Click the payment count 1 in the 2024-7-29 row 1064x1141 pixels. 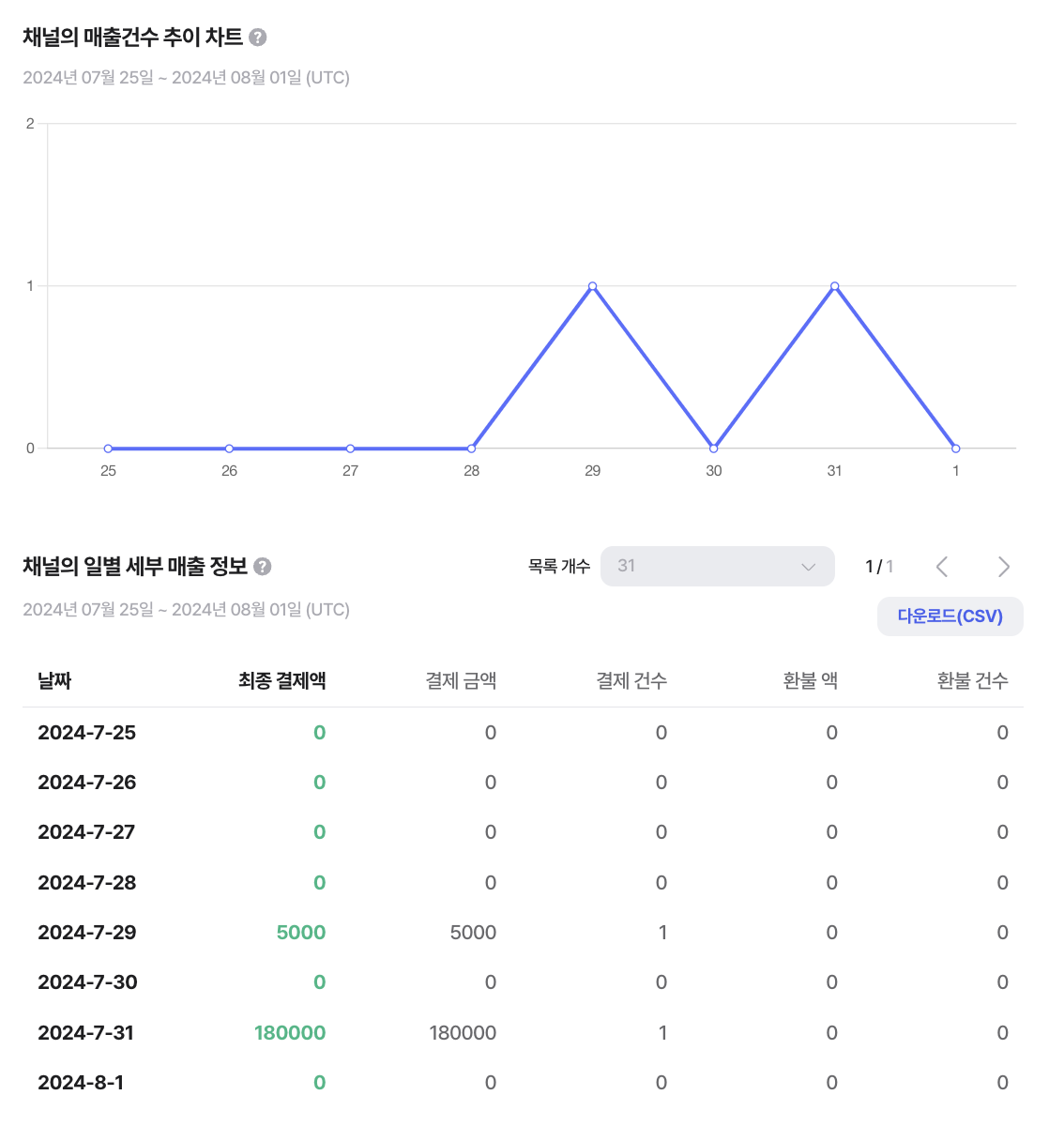[662, 933]
